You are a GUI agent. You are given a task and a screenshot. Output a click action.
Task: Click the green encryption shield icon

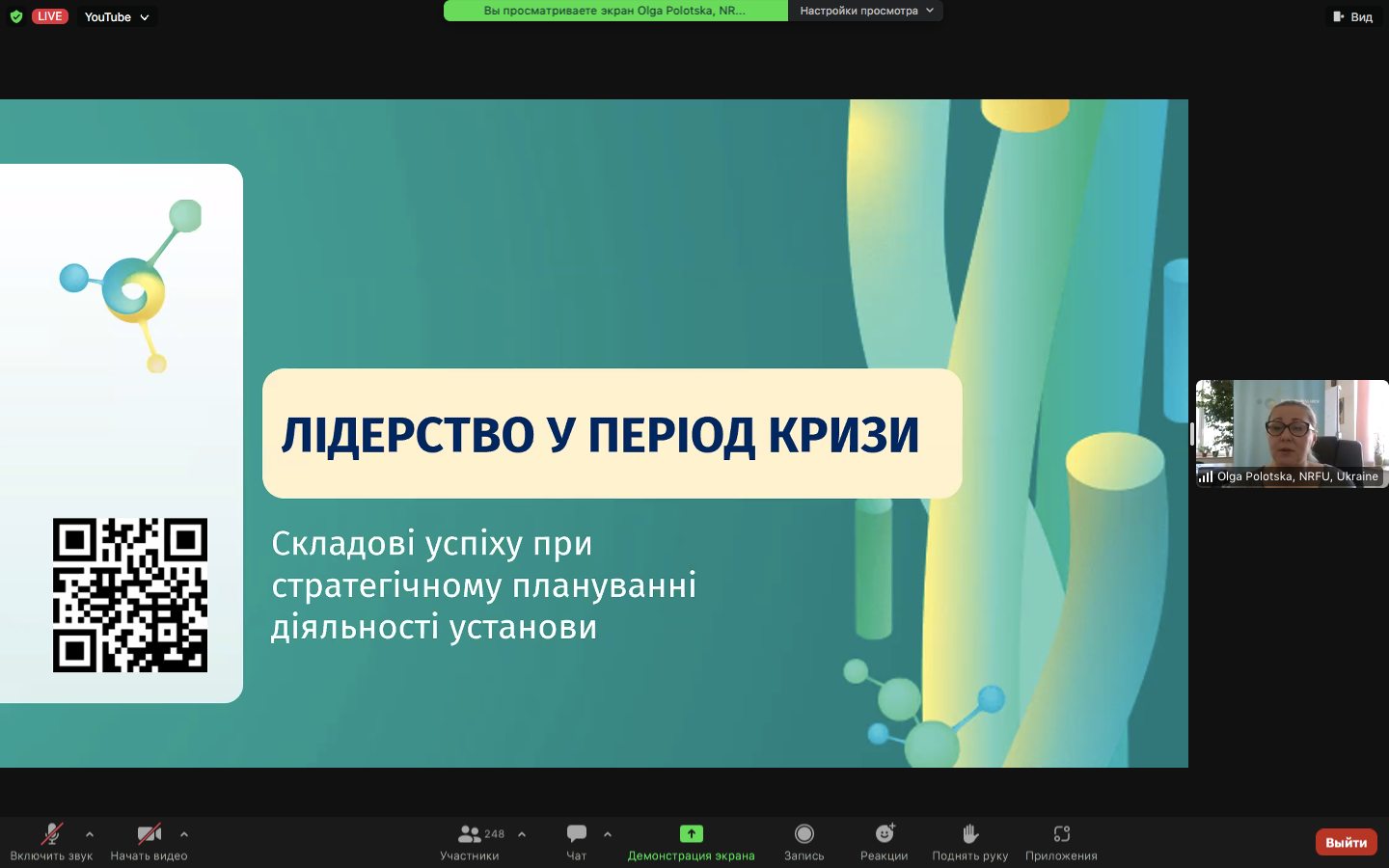16,16
